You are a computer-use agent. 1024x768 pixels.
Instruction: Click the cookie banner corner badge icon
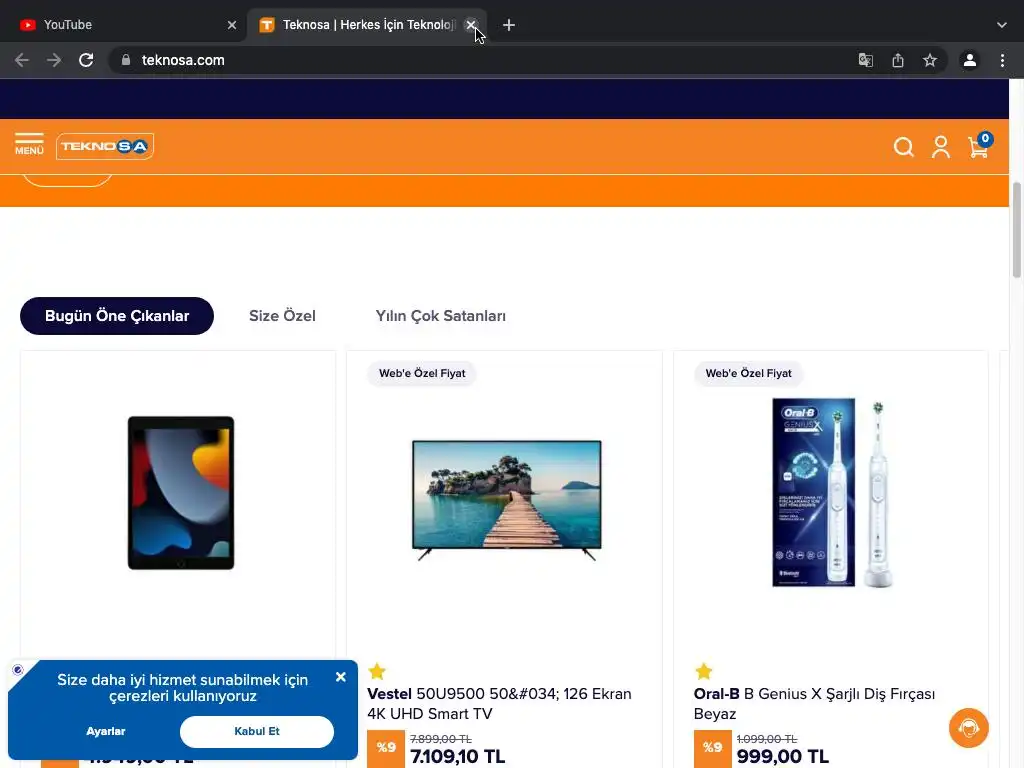(18, 669)
